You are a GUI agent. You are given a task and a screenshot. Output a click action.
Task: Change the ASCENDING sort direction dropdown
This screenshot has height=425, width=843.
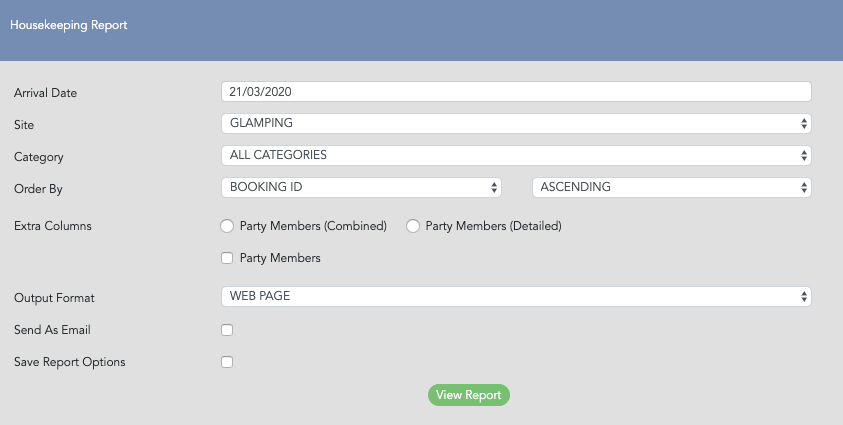671,188
